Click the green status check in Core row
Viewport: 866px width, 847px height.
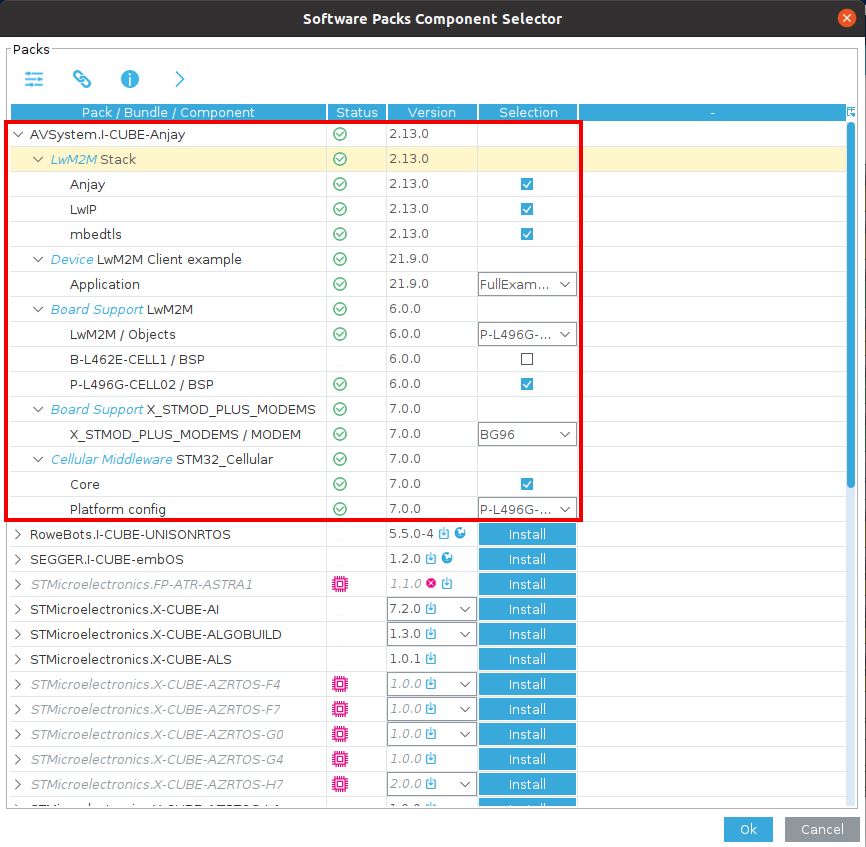coord(340,484)
